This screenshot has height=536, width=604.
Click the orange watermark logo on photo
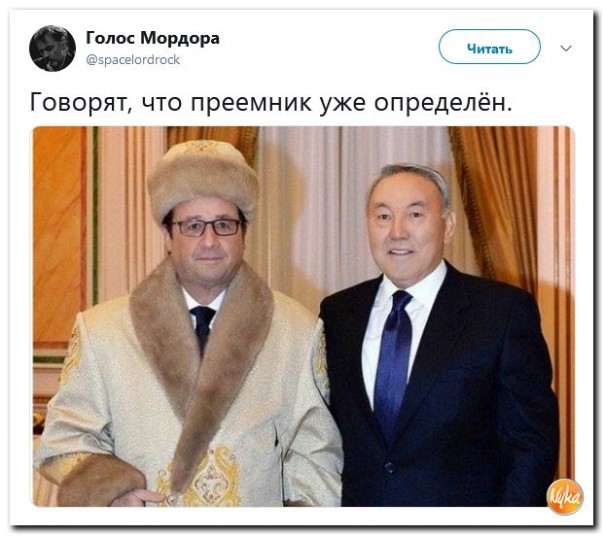(x=565, y=497)
